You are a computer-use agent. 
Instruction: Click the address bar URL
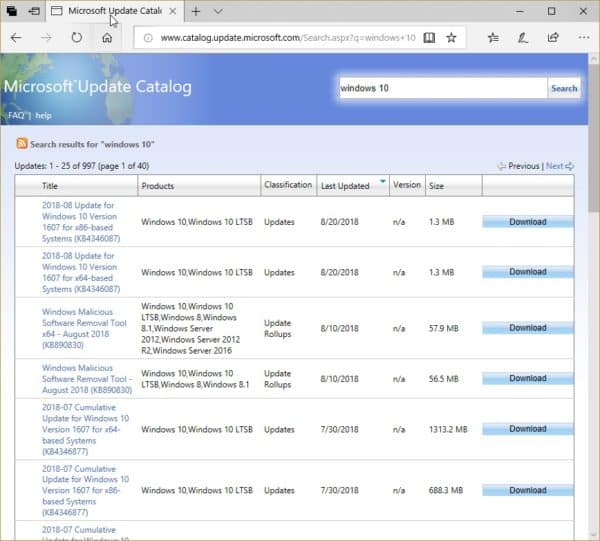(x=288, y=38)
